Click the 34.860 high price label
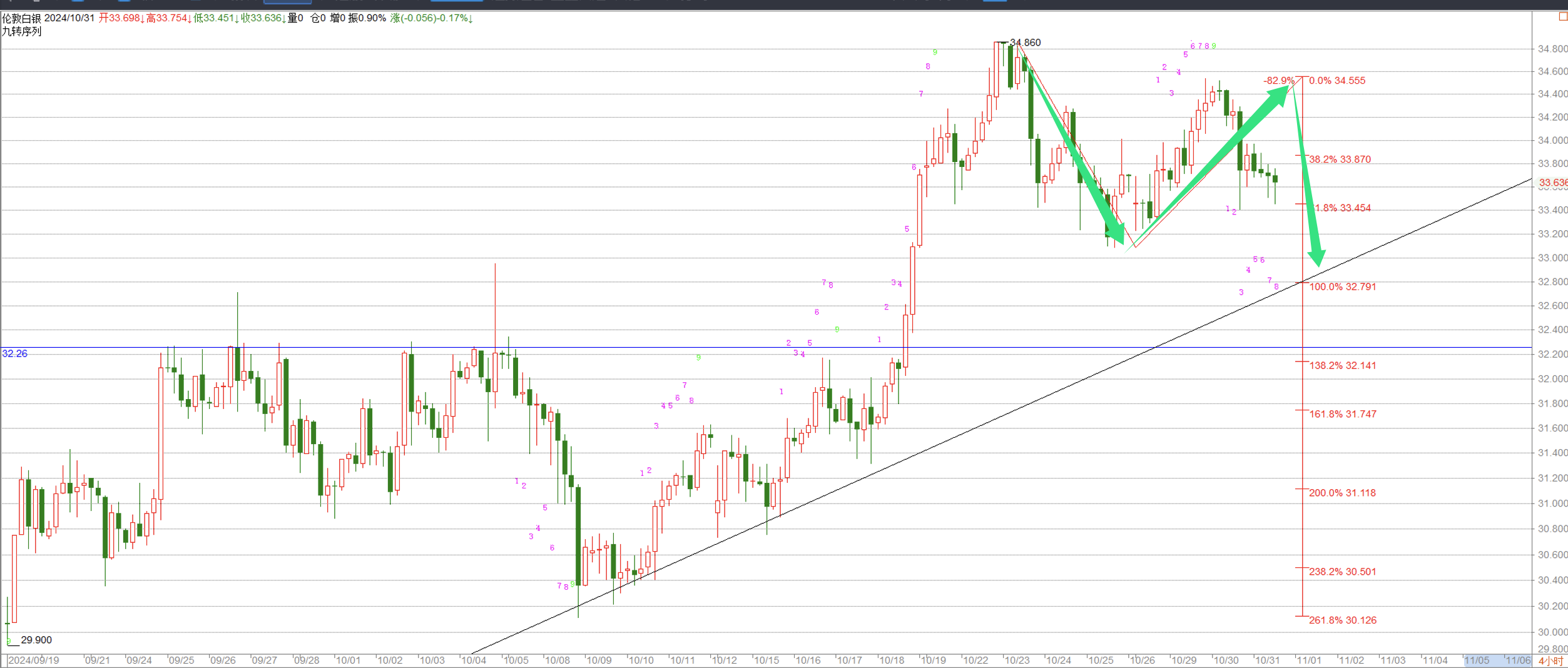 pyautogui.click(x=1026, y=43)
